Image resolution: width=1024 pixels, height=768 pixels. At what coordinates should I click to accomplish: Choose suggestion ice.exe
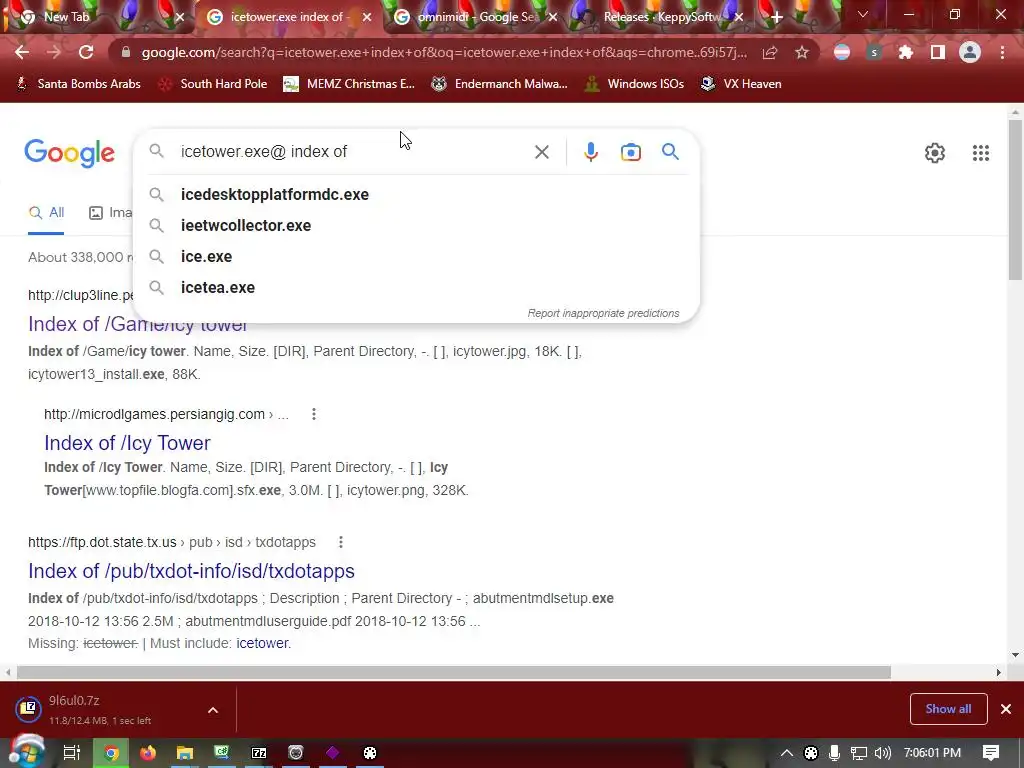(416, 257)
